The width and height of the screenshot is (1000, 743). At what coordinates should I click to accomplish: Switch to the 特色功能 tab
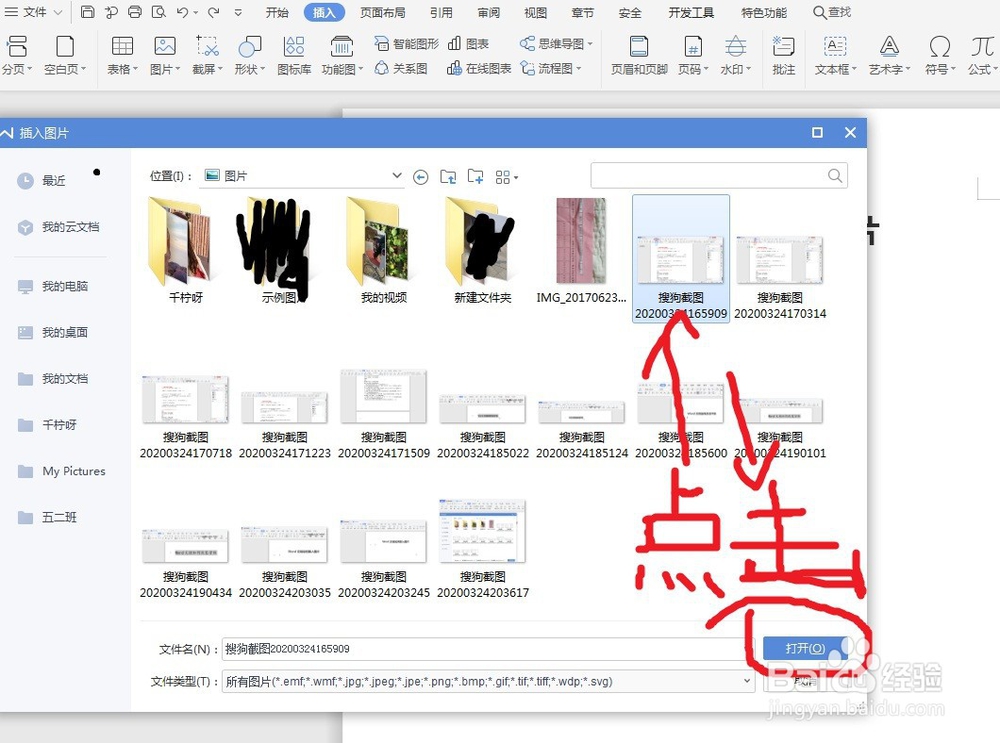[764, 12]
